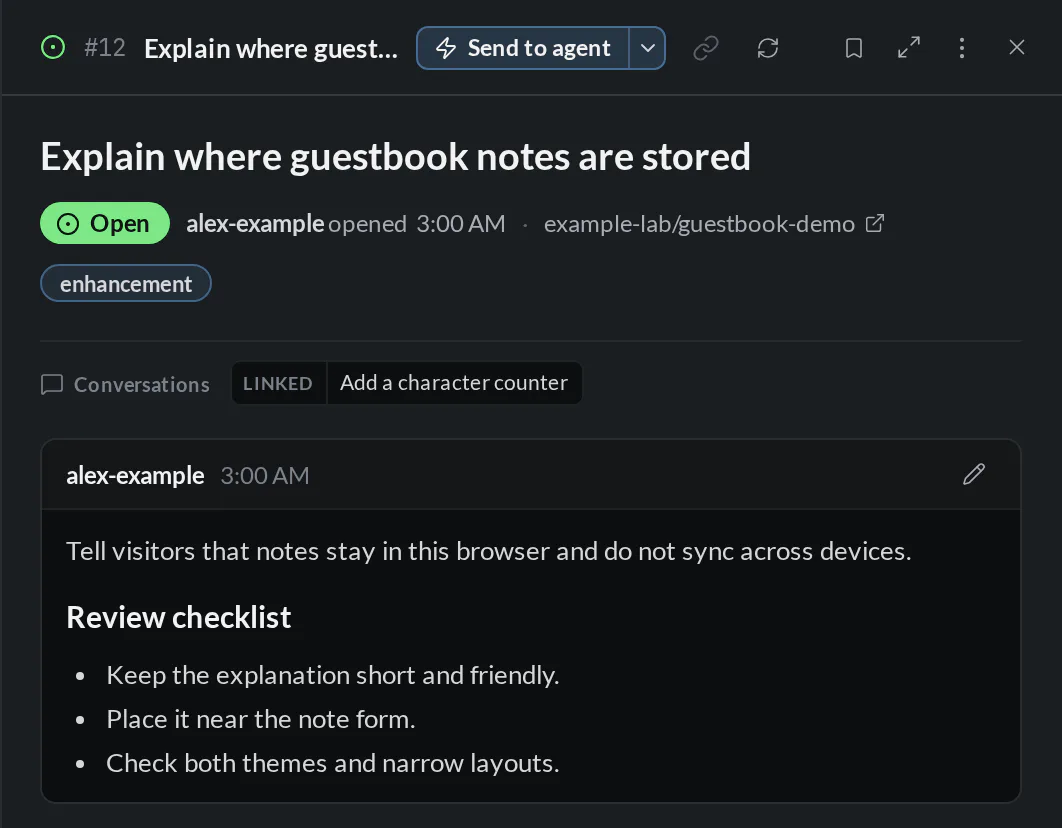Close the issue panel

pyautogui.click(x=1017, y=47)
